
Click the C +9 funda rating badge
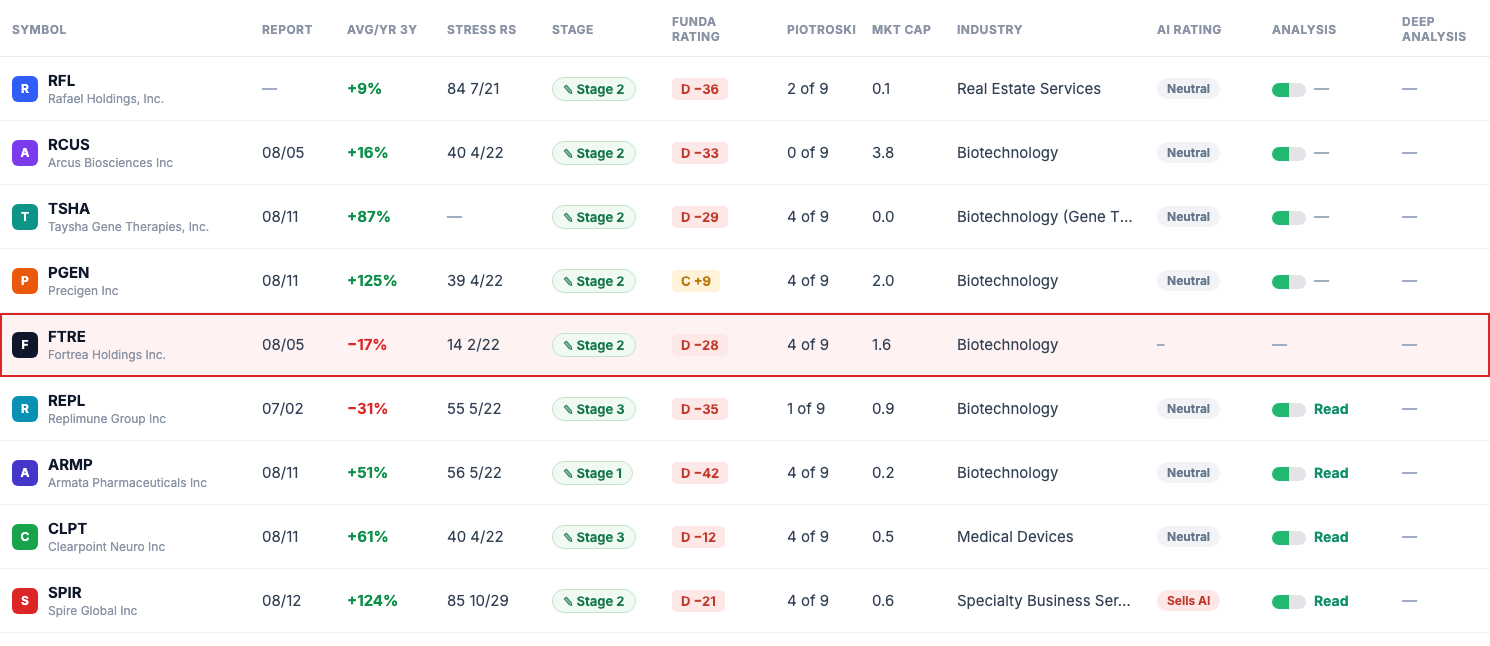(696, 281)
